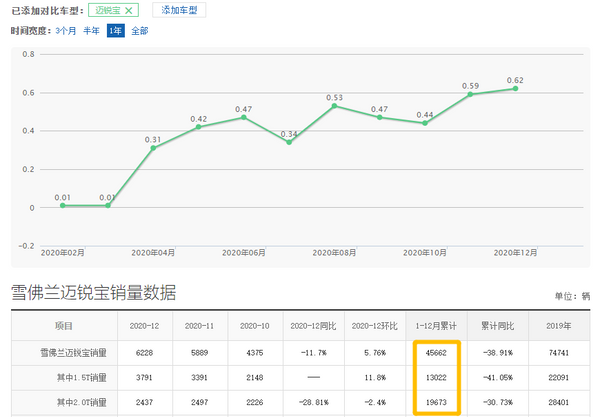
Task: Click the cumulative total cell 45662
Action: pyautogui.click(x=436, y=353)
